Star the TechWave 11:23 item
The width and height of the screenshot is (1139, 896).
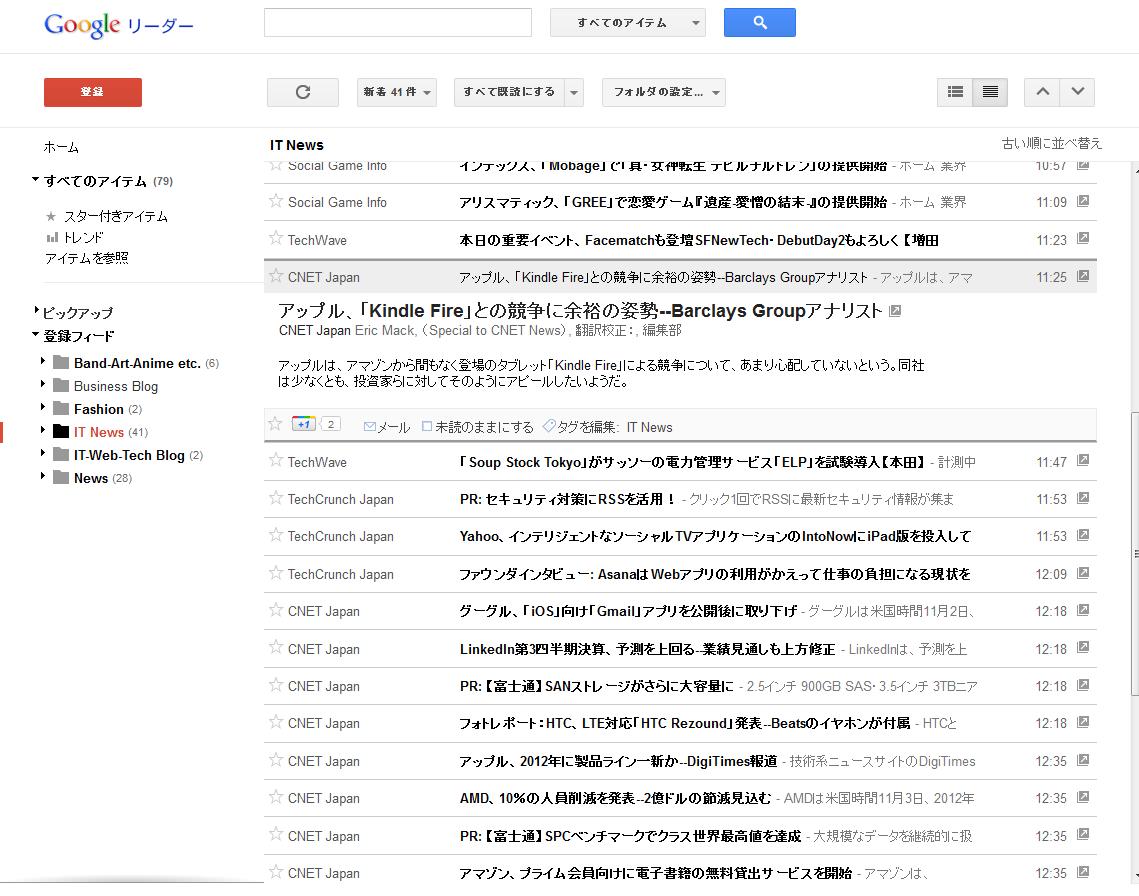(x=275, y=238)
